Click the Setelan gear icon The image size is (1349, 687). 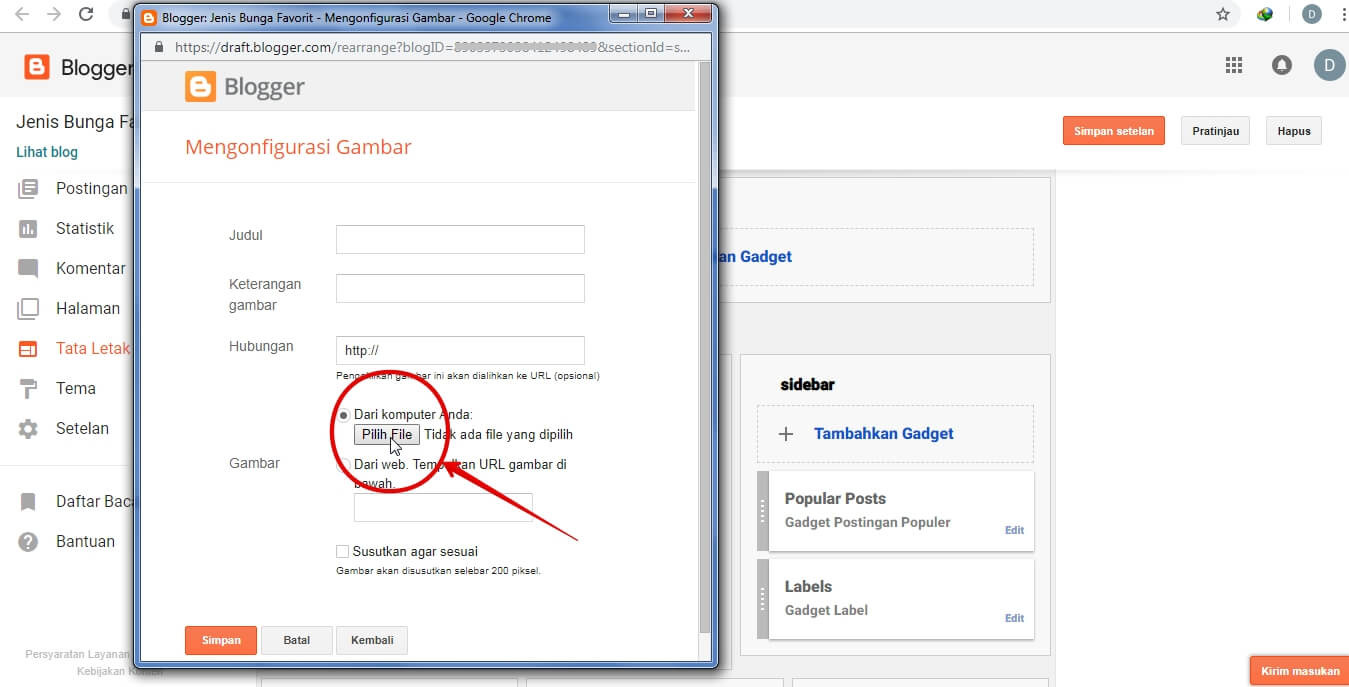click(28, 428)
